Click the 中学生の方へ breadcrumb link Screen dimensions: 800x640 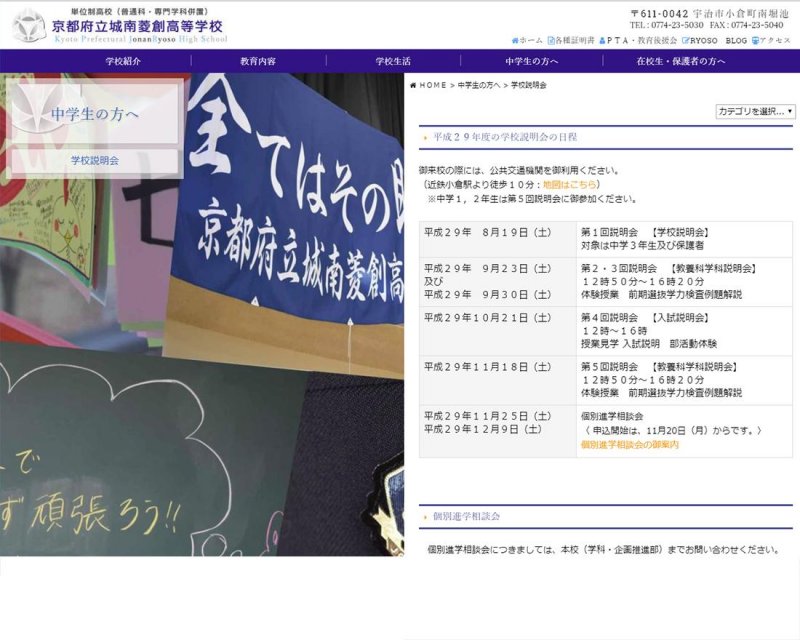click(x=479, y=86)
